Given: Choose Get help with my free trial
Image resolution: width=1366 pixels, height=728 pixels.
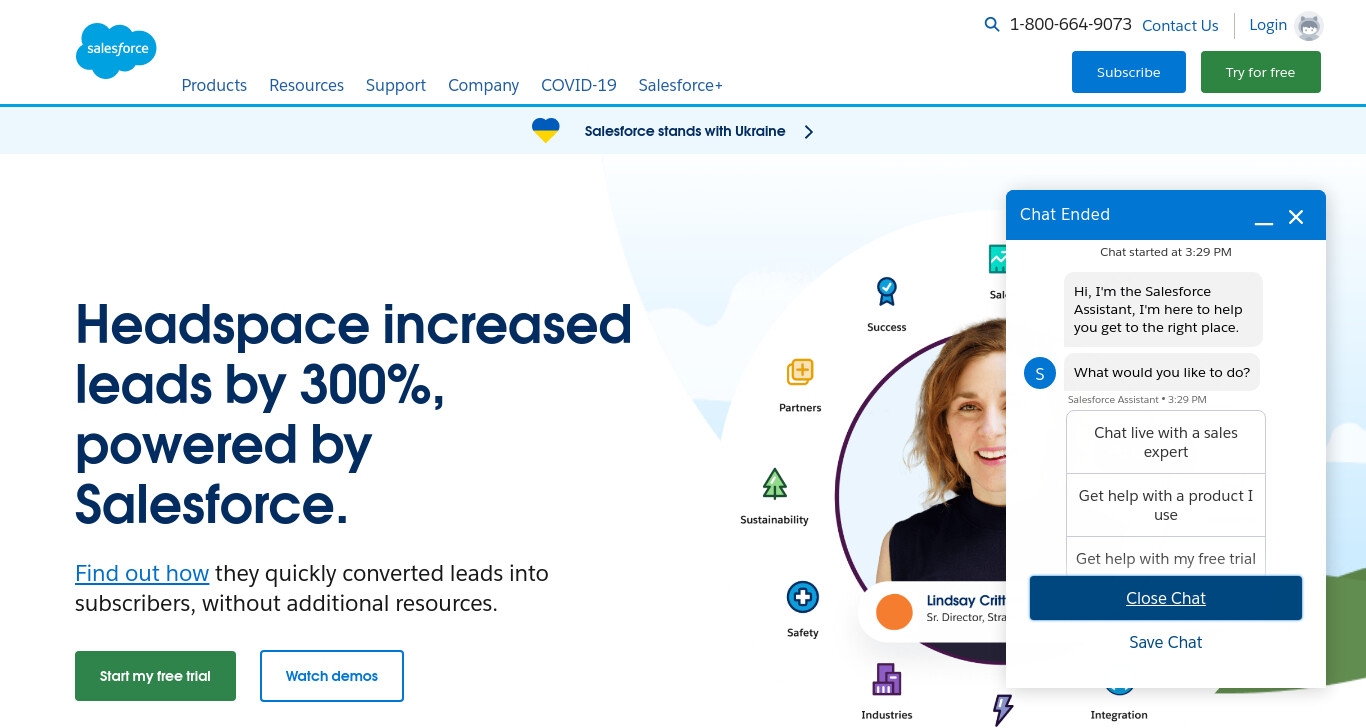Looking at the screenshot, I should click(x=1166, y=558).
